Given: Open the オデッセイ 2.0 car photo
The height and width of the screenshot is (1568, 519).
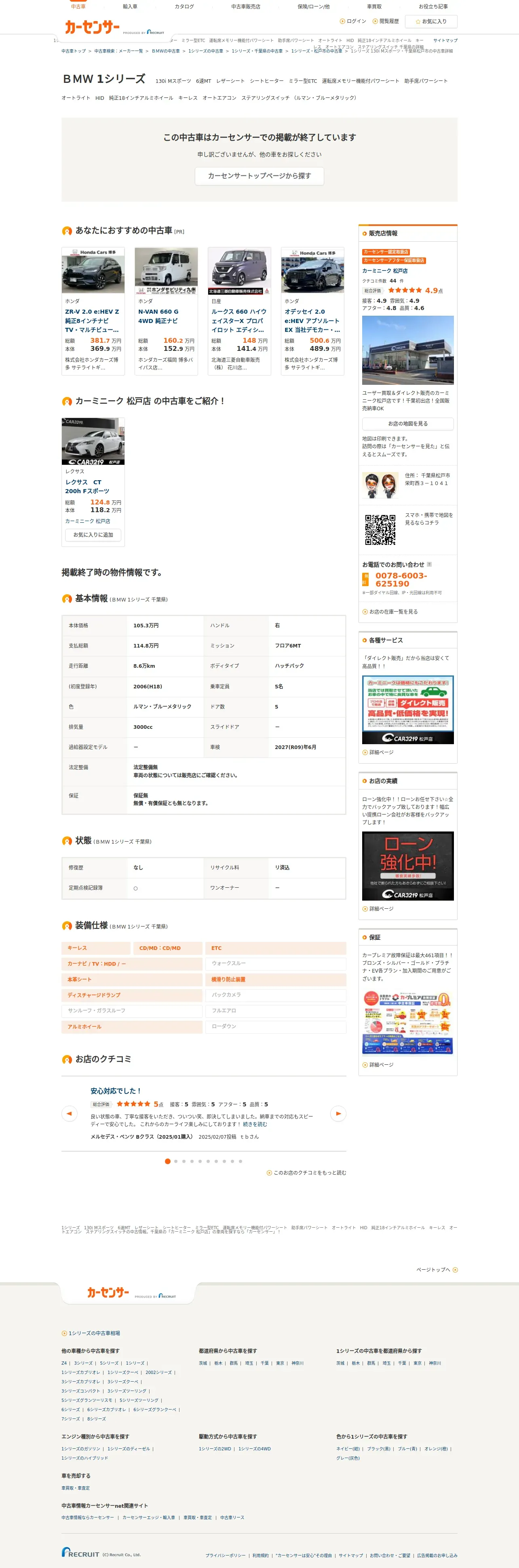Looking at the screenshot, I should click(312, 271).
